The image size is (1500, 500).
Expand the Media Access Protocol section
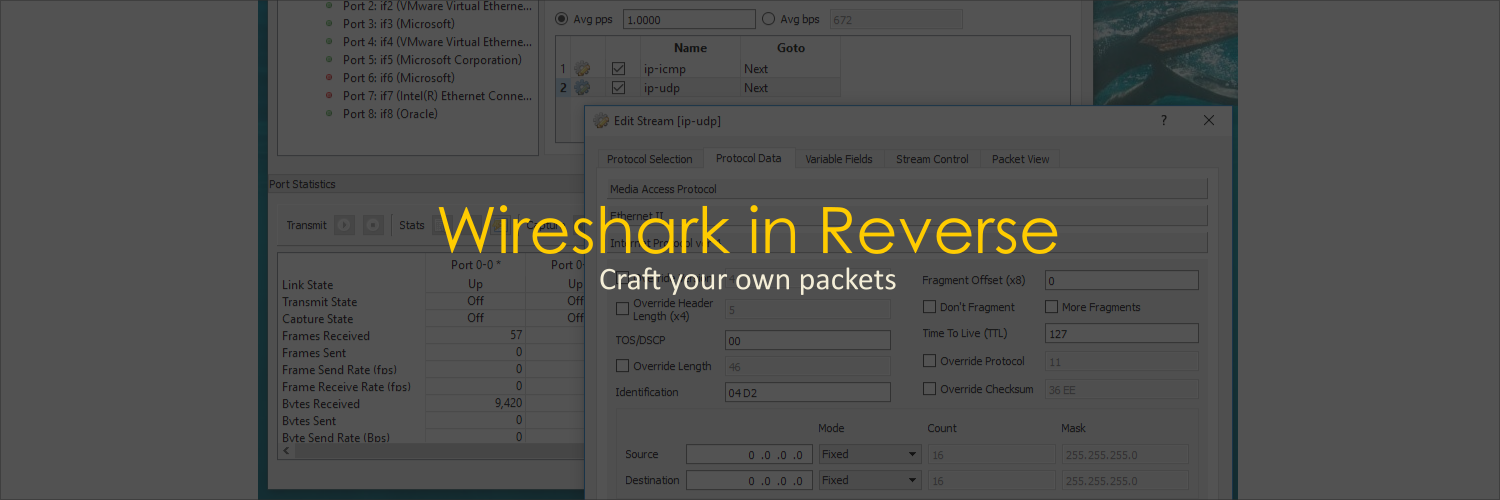(907, 189)
